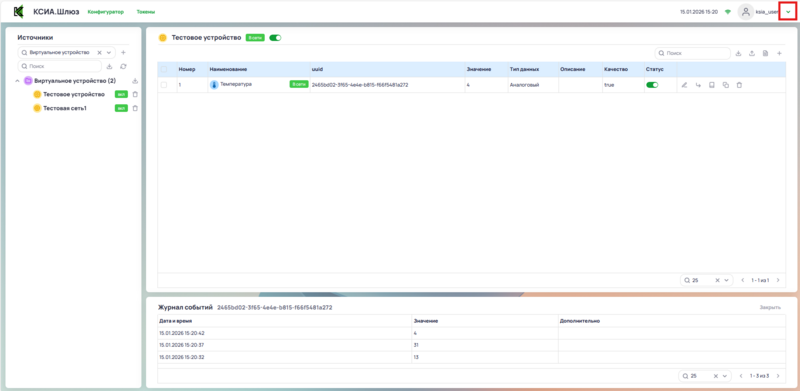Screen dimensions: 800x391
Task: Click the вкл badge of Тестовая сеть1
Action: click(x=121, y=108)
